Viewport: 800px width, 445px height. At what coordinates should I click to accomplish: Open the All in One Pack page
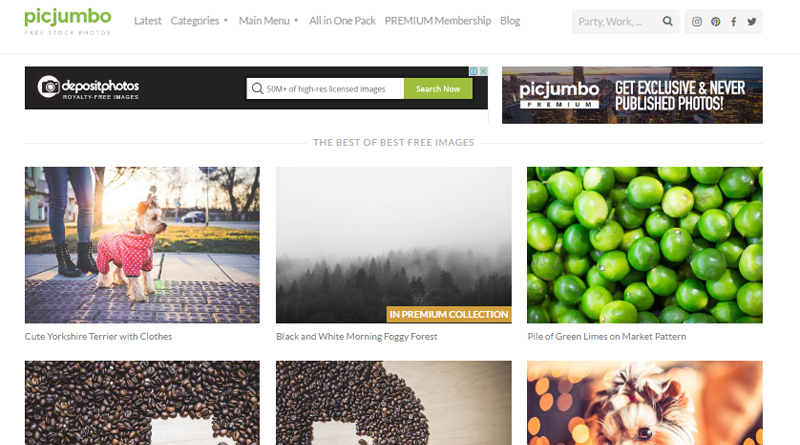point(342,21)
